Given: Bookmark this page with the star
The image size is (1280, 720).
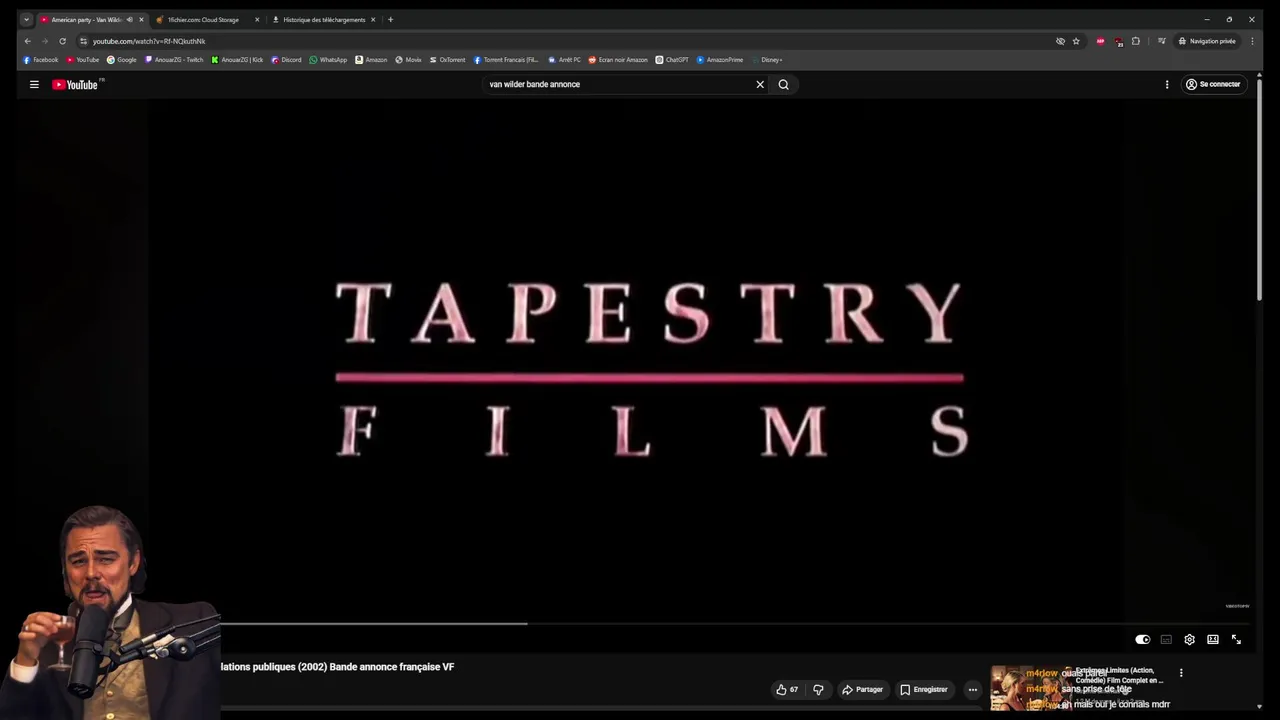Looking at the screenshot, I should pyautogui.click(x=1076, y=41).
